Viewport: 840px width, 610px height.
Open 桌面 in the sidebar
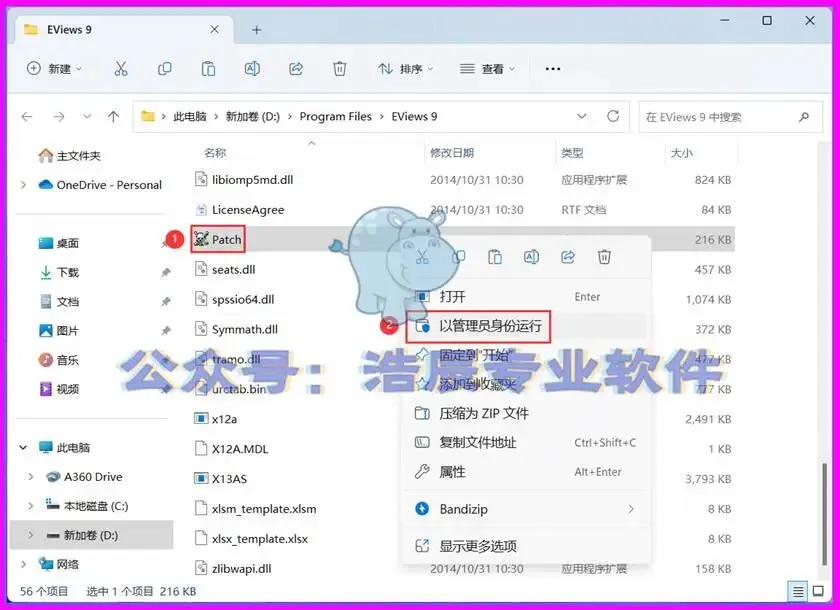(x=59, y=243)
